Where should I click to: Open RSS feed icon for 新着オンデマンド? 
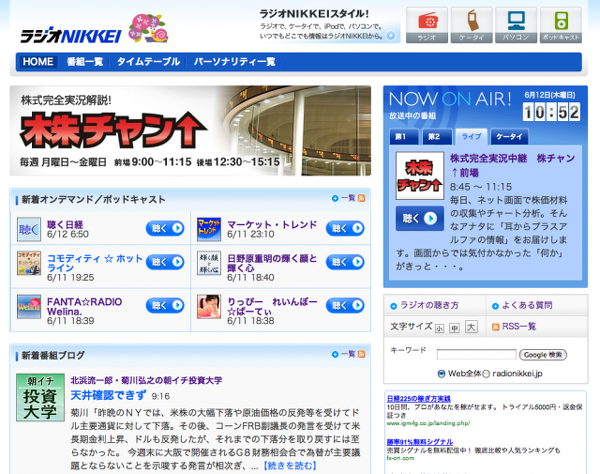(361, 198)
